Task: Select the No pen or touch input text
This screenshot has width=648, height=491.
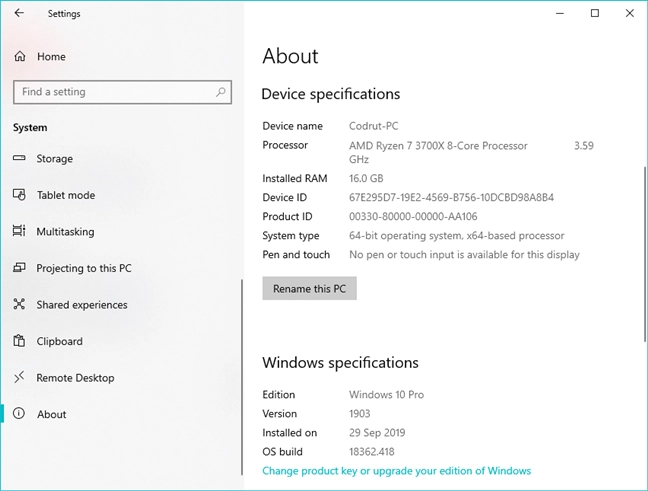Action: (x=465, y=255)
